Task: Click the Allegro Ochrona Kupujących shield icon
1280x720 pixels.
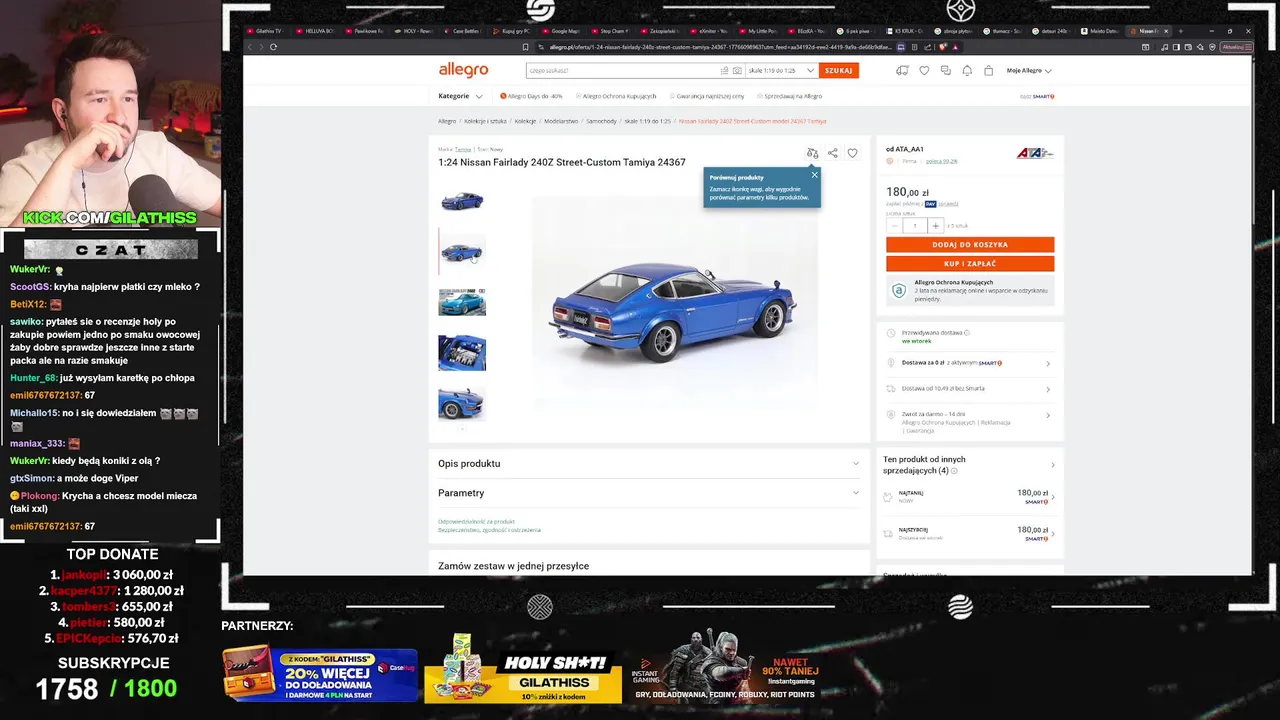Action: (x=899, y=290)
